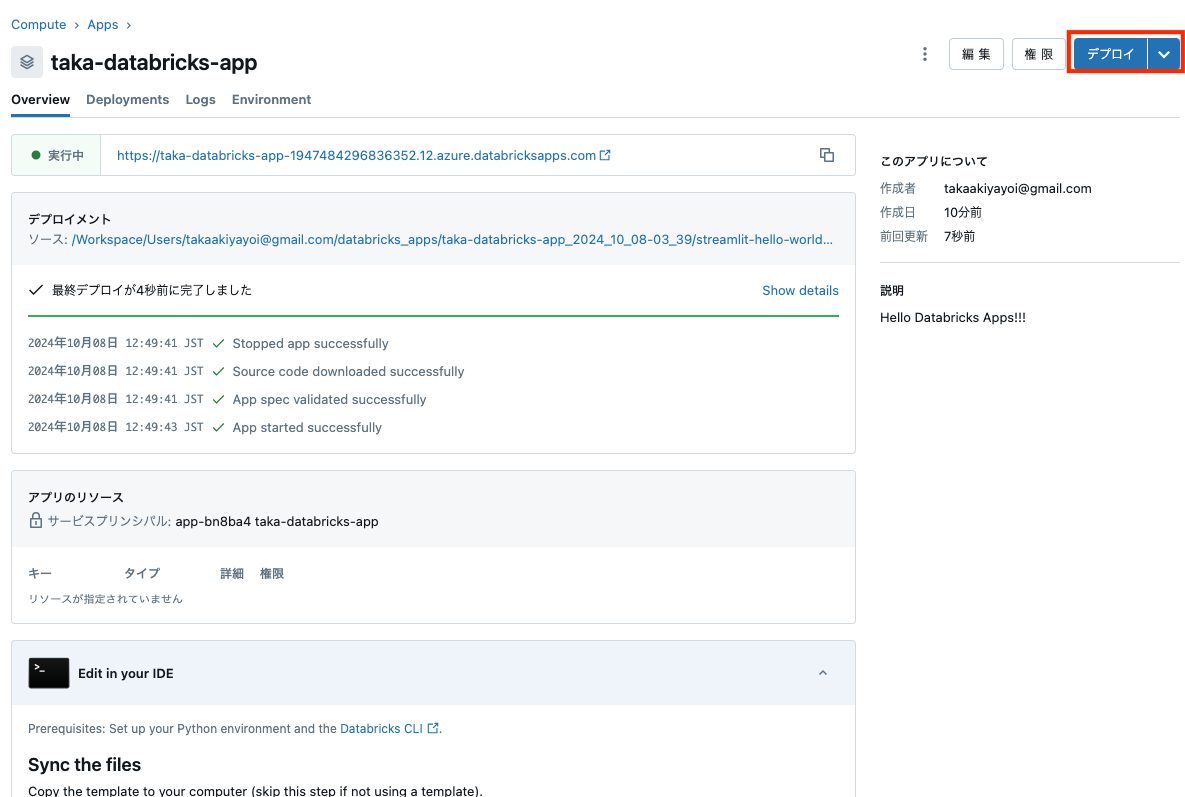Click the service principal app-bn8ba4 name
The image size is (1185, 797).
point(277,521)
